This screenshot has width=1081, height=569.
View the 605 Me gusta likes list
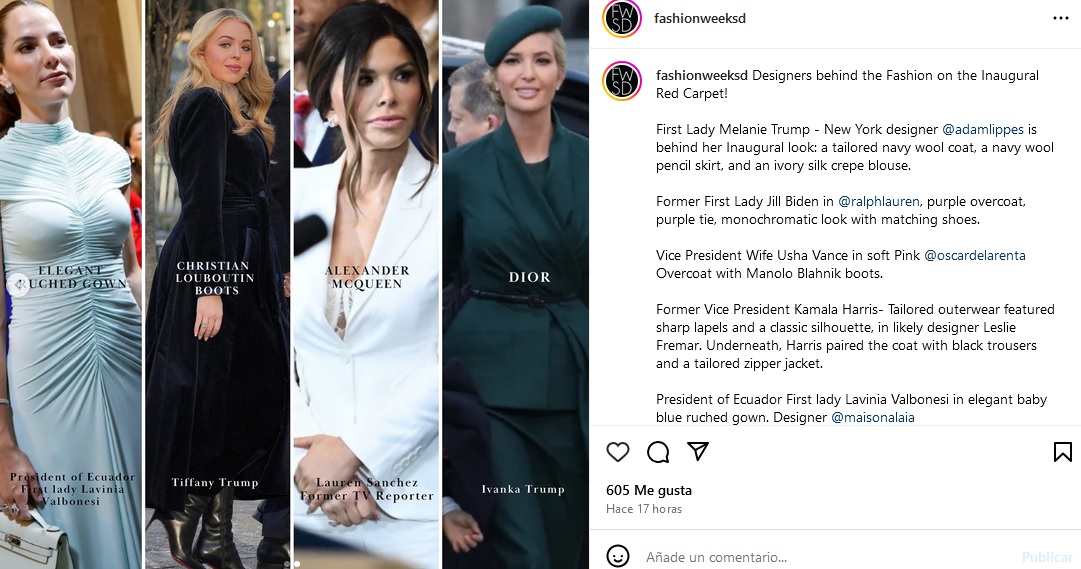click(x=649, y=490)
